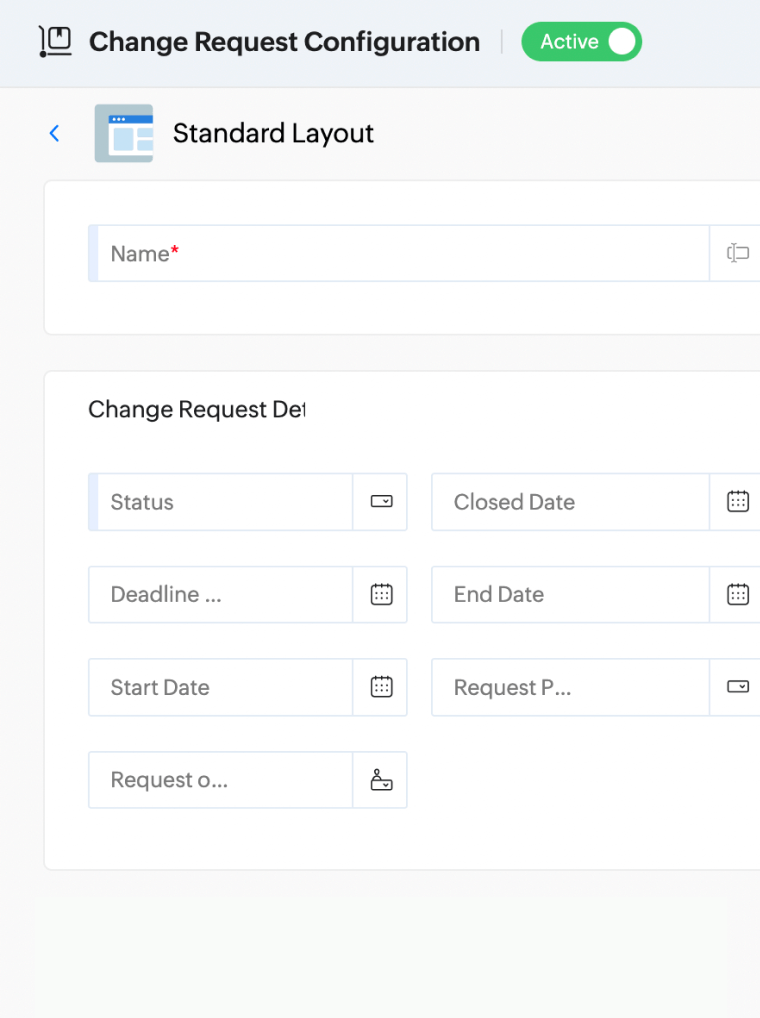The width and height of the screenshot is (760, 1018).
Task: Open the calendar icon for End Date
Action: tap(737, 594)
